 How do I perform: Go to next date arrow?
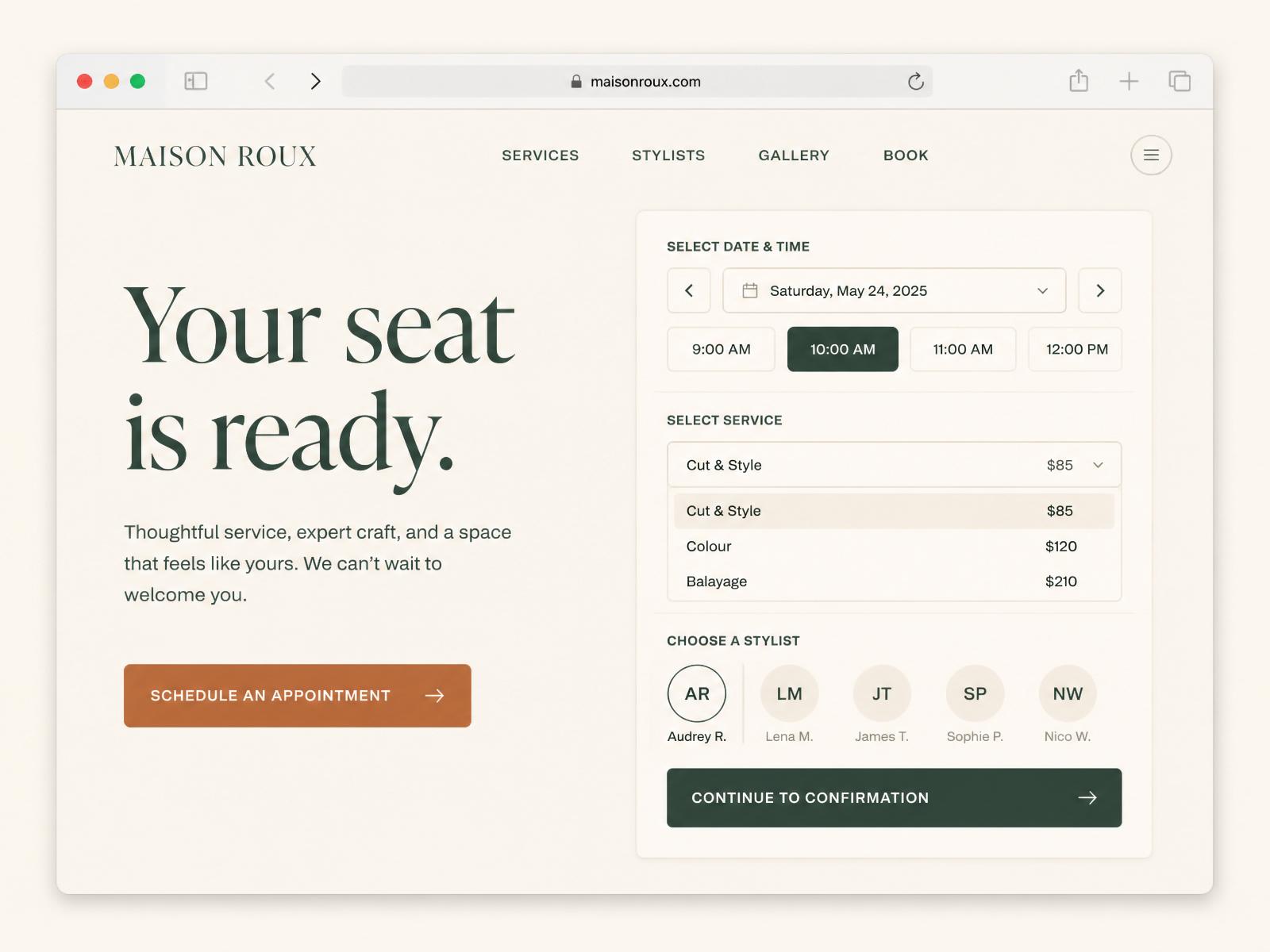tap(1100, 290)
